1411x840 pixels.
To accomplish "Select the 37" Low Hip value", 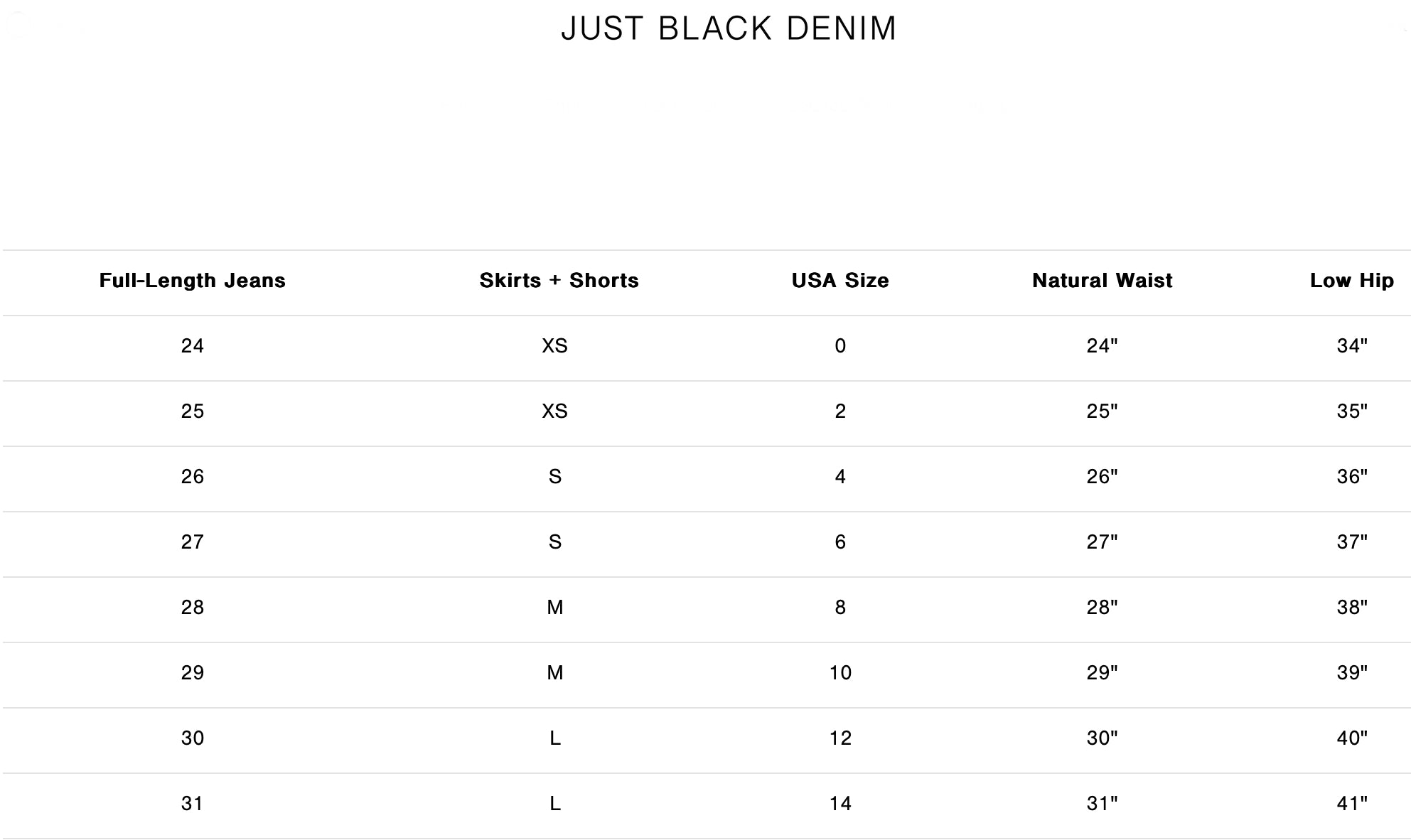I will click(x=1351, y=542).
